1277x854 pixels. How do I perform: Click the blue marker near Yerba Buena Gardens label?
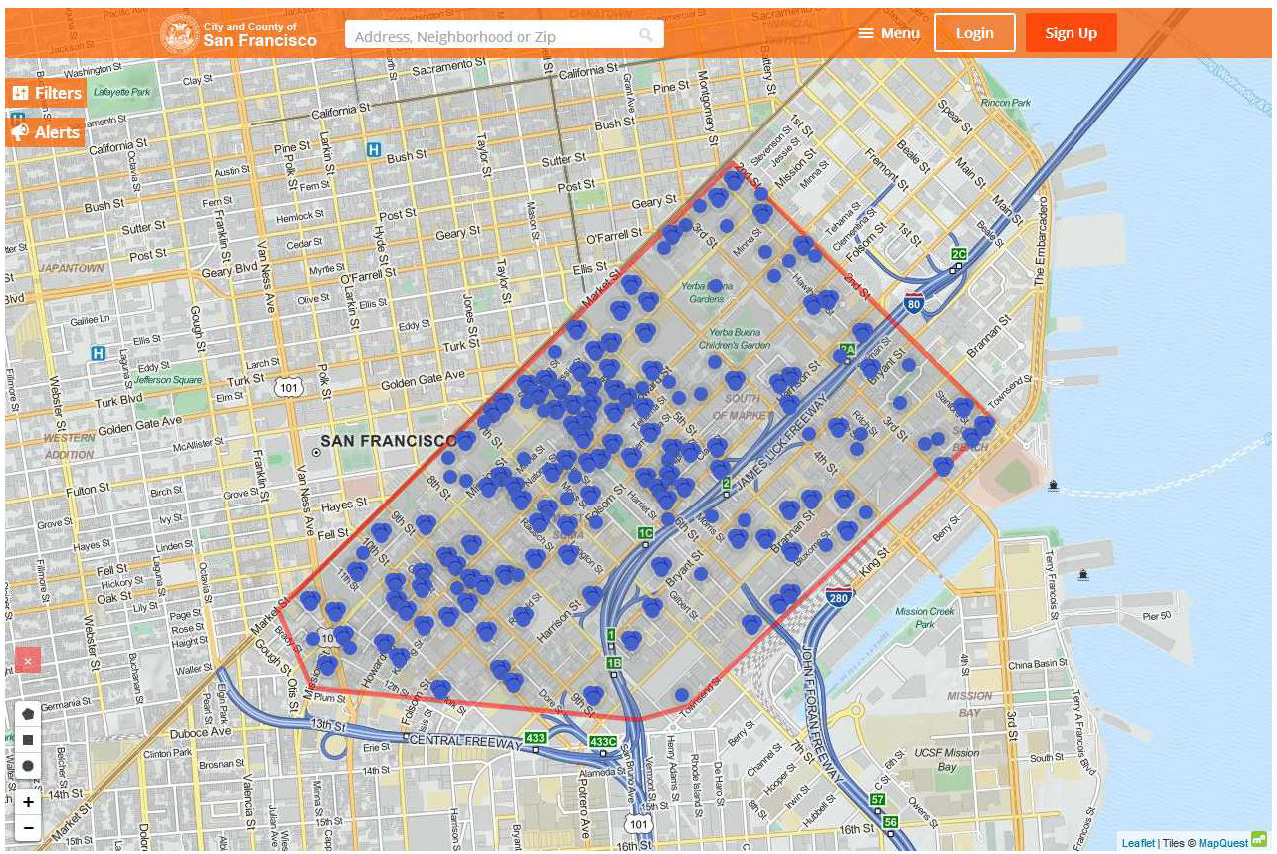tap(716, 286)
